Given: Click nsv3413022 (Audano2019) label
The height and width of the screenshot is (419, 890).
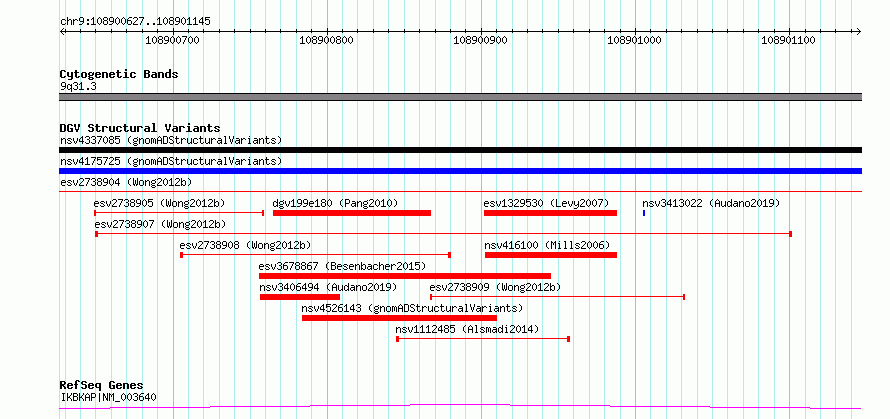Looking at the screenshot, I should click(711, 203).
